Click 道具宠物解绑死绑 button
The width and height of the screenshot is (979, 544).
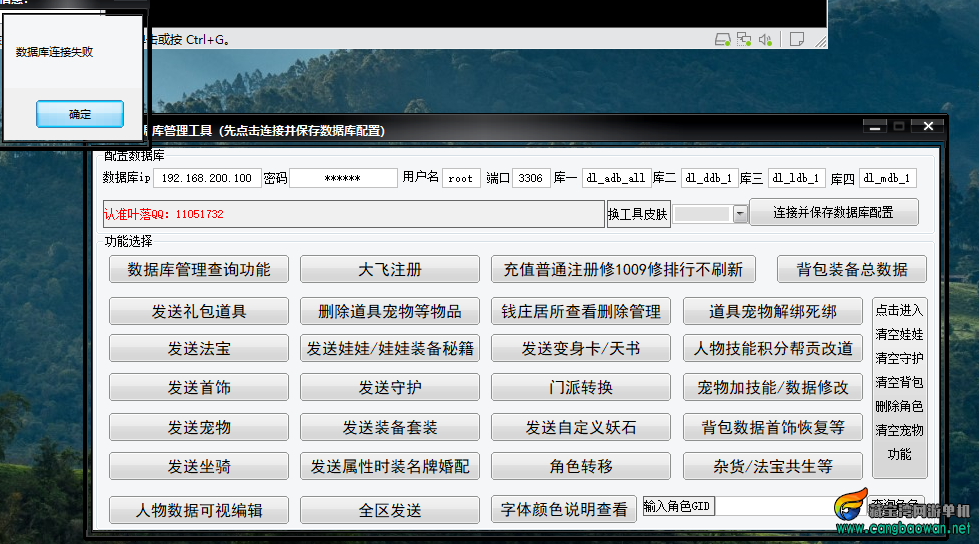773,311
